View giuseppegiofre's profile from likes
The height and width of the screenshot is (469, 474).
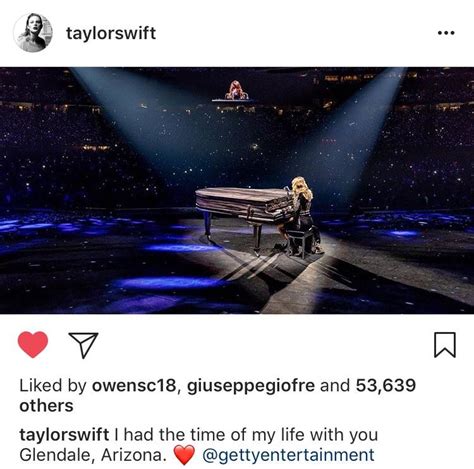coord(251,386)
